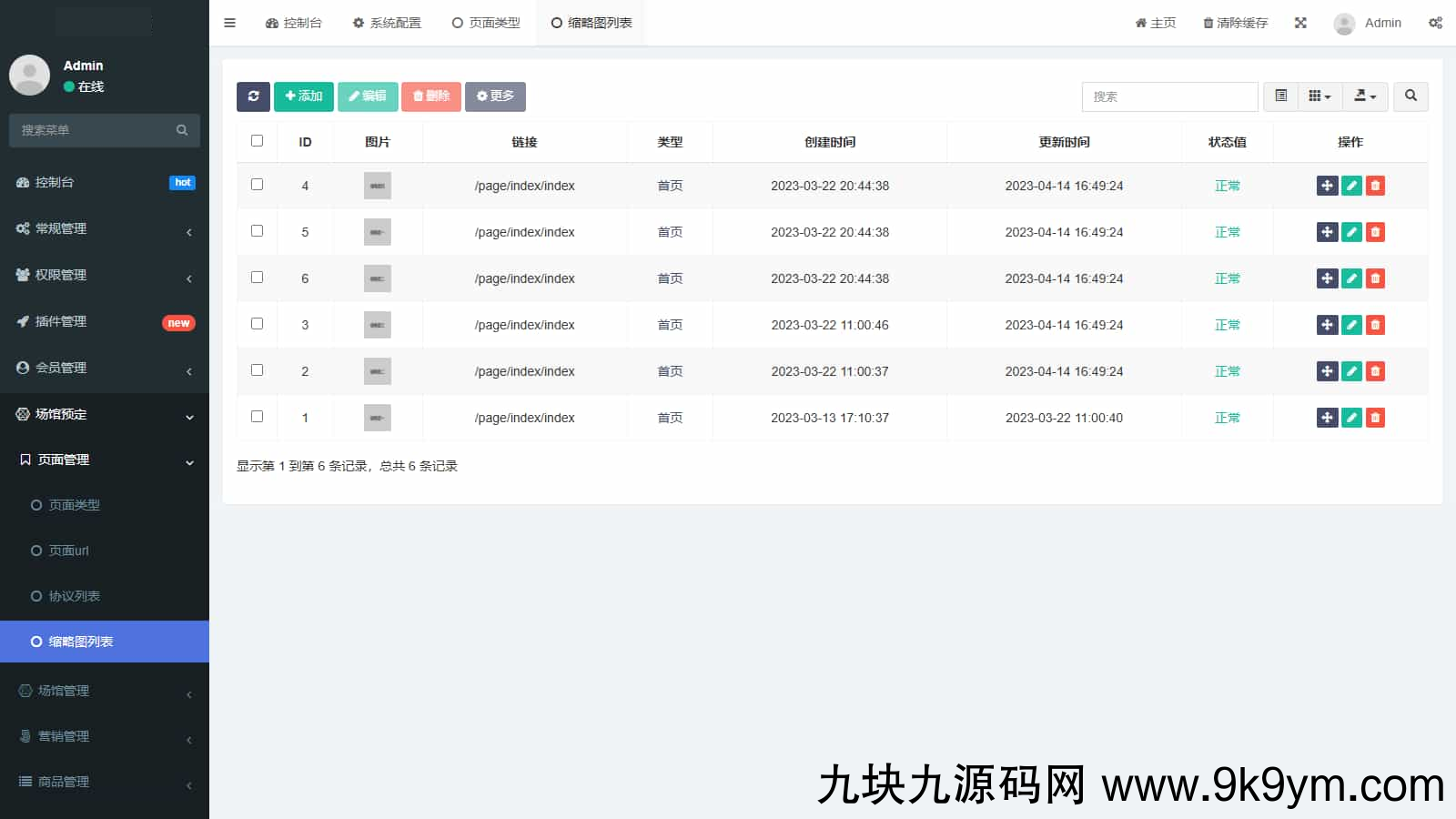Open 页面类型 in the sidebar submenu
Screen dimensions: 1456x819
pyautogui.click(x=74, y=505)
